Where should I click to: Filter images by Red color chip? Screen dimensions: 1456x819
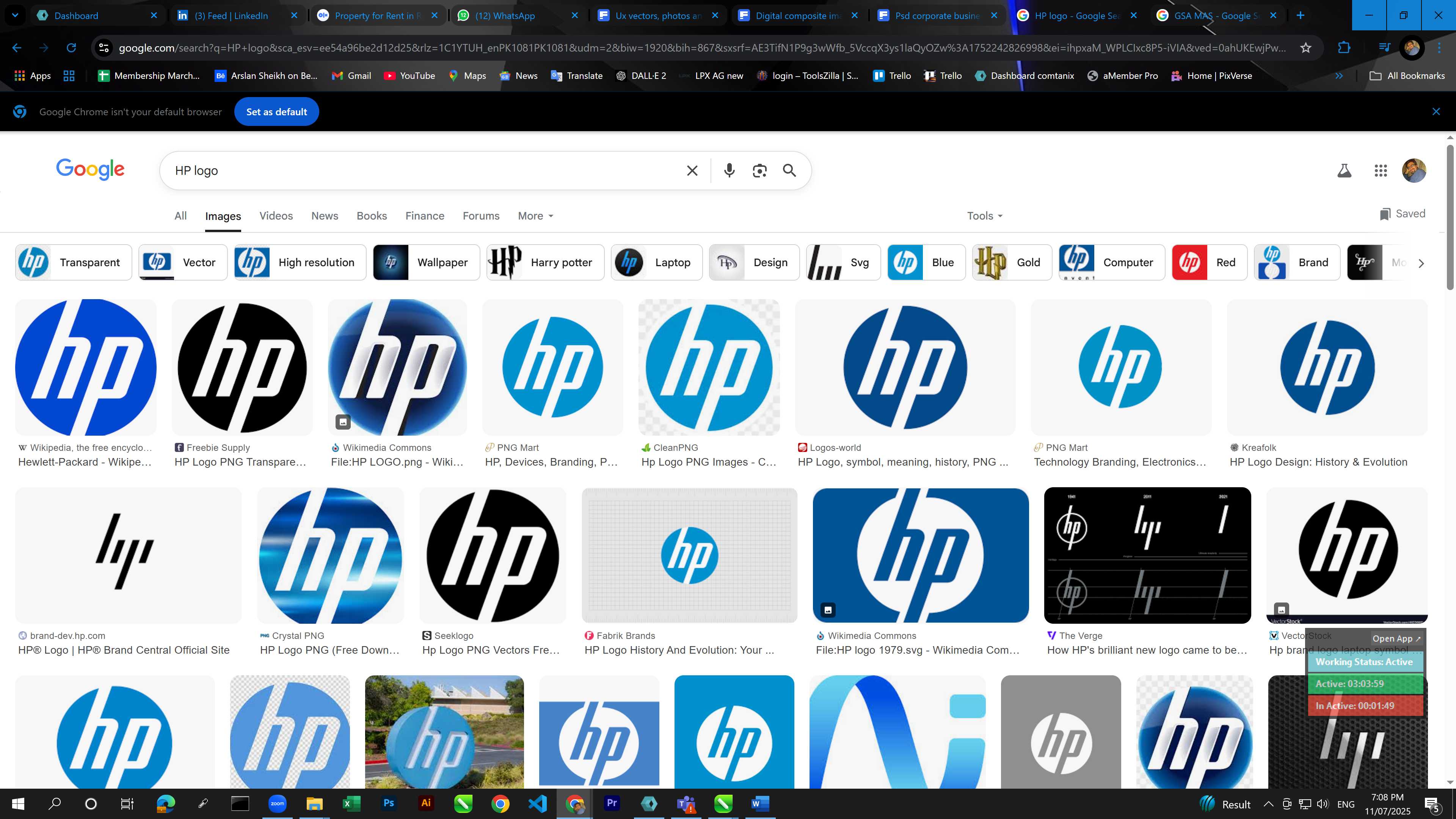[1210, 262]
